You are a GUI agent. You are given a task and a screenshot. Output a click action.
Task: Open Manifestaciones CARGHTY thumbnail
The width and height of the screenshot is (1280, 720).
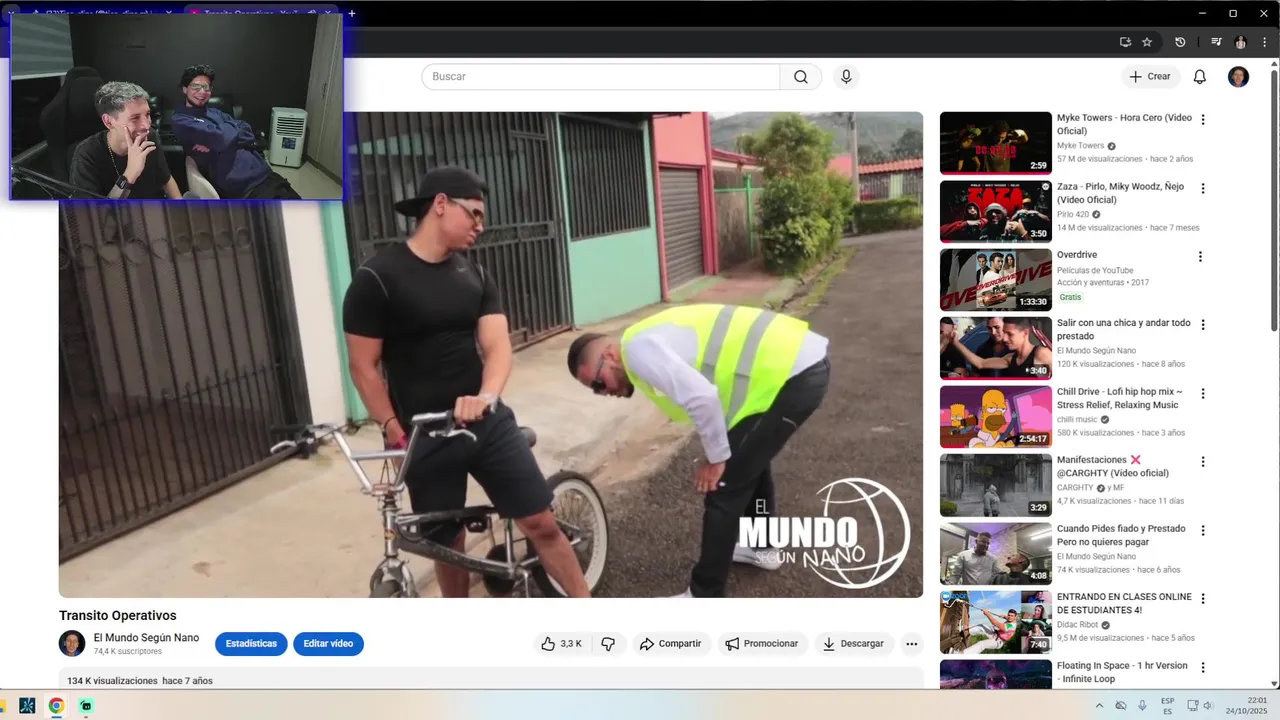[996, 485]
